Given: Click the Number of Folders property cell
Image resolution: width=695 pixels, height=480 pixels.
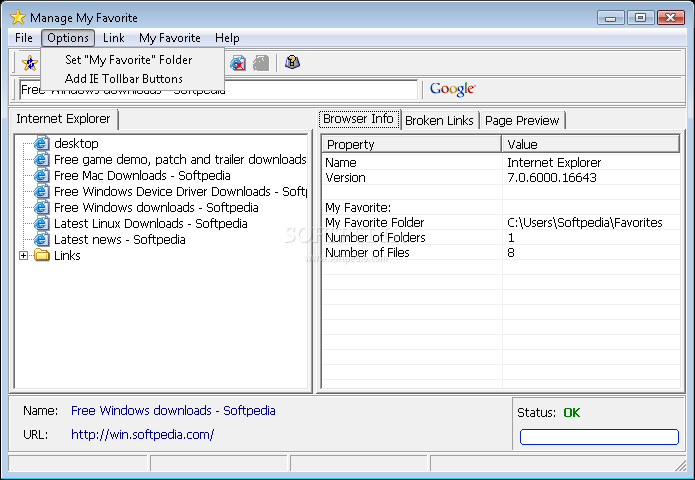Looking at the screenshot, I should pyautogui.click(x=375, y=237).
